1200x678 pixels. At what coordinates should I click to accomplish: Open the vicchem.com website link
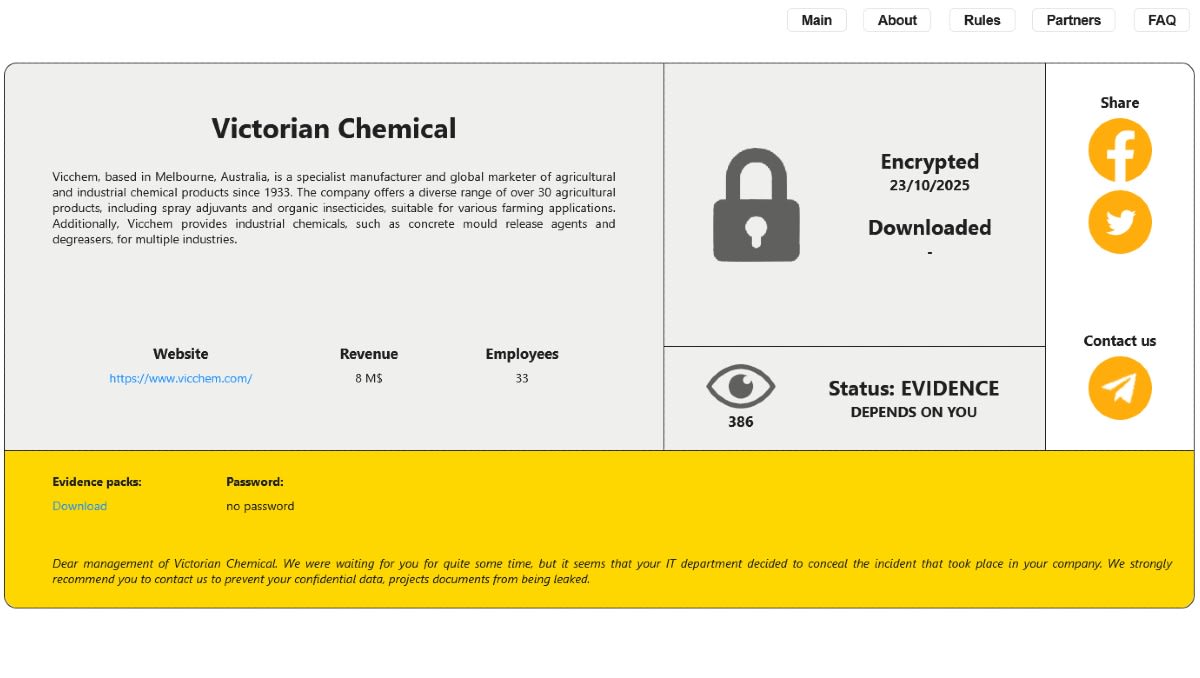tap(181, 378)
